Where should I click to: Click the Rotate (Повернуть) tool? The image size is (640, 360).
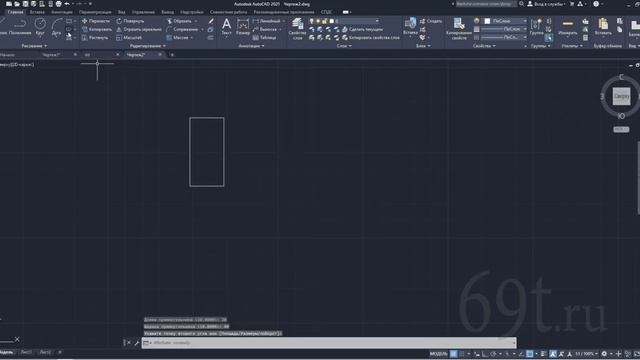[x=131, y=21]
